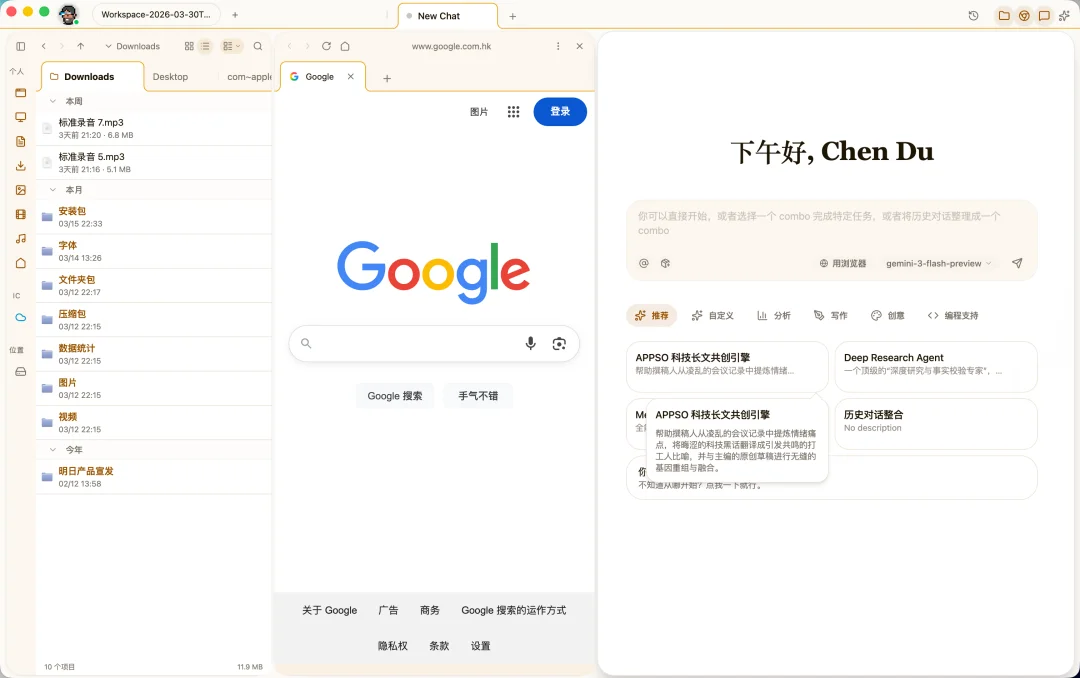This screenshot has width=1080, height=678.
Task: Switch to the Desktop tab
Action: click(x=170, y=76)
